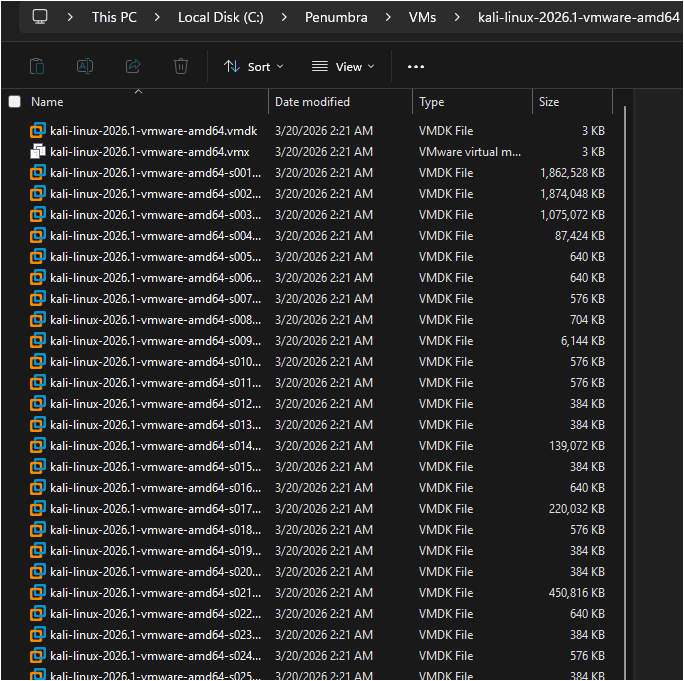Select the s007 VMDK file icon
The height and width of the screenshot is (681, 684).
38,298
